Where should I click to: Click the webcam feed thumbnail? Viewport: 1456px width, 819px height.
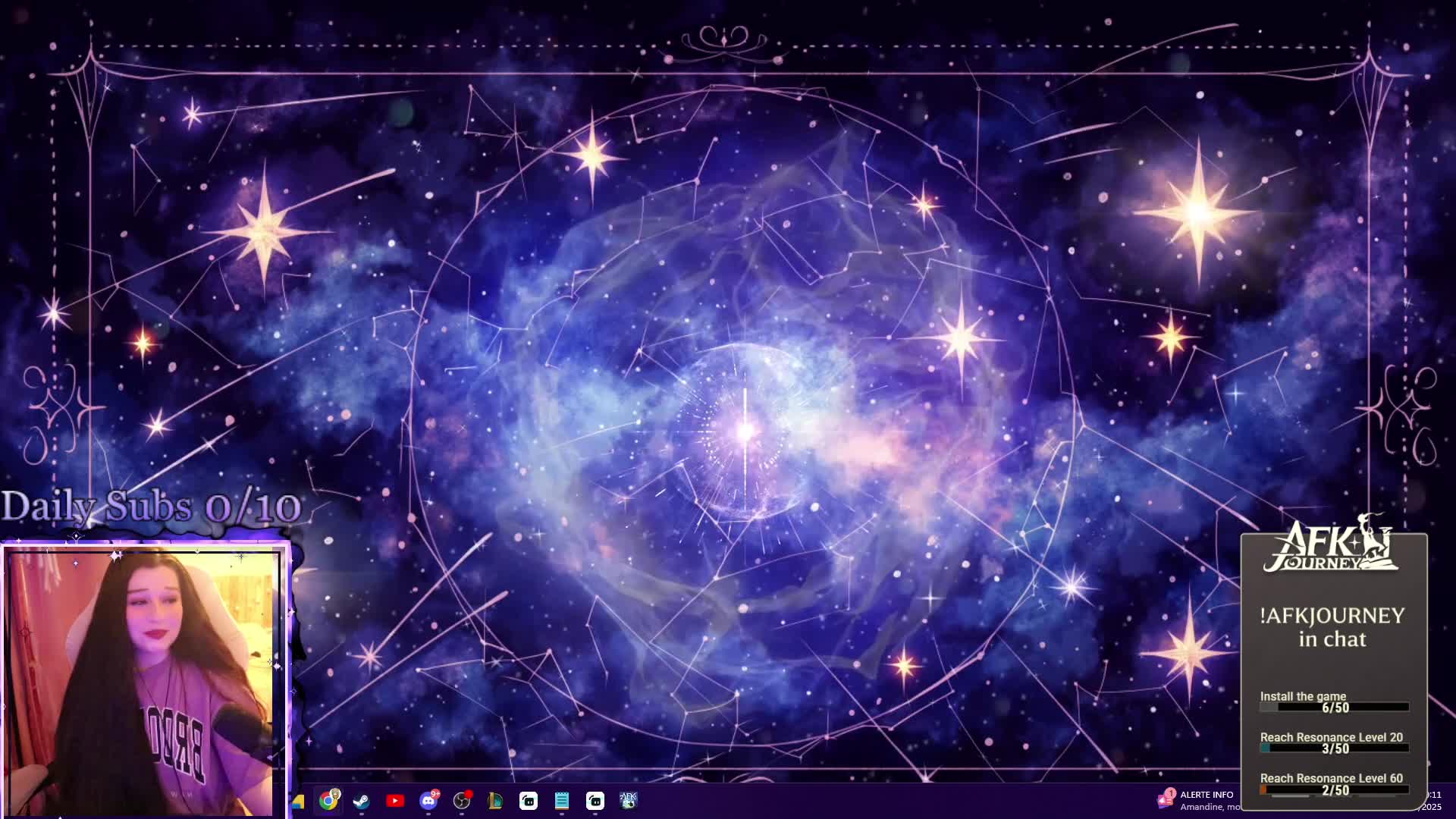click(x=143, y=682)
